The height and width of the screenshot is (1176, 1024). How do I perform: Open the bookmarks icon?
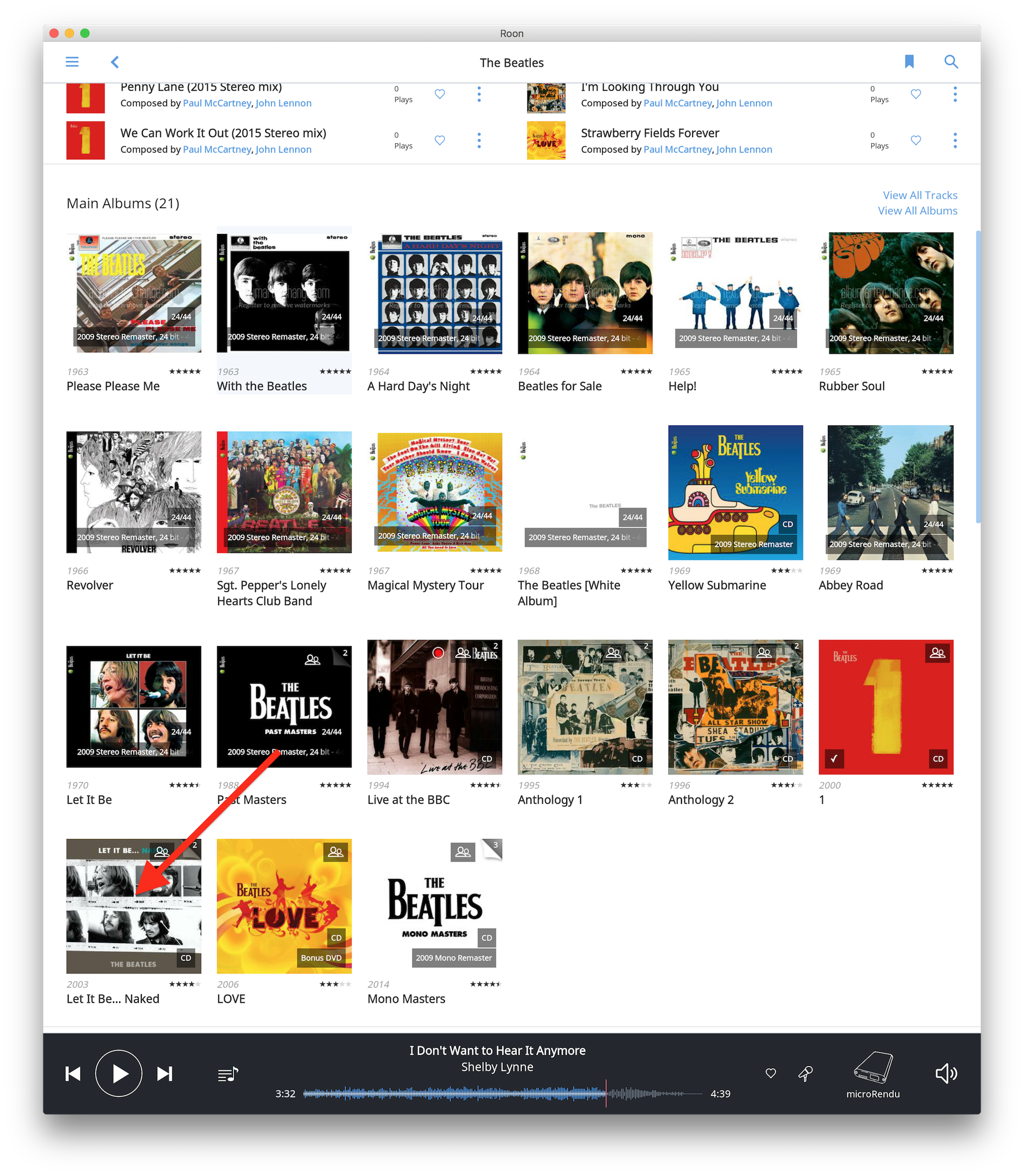[909, 62]
